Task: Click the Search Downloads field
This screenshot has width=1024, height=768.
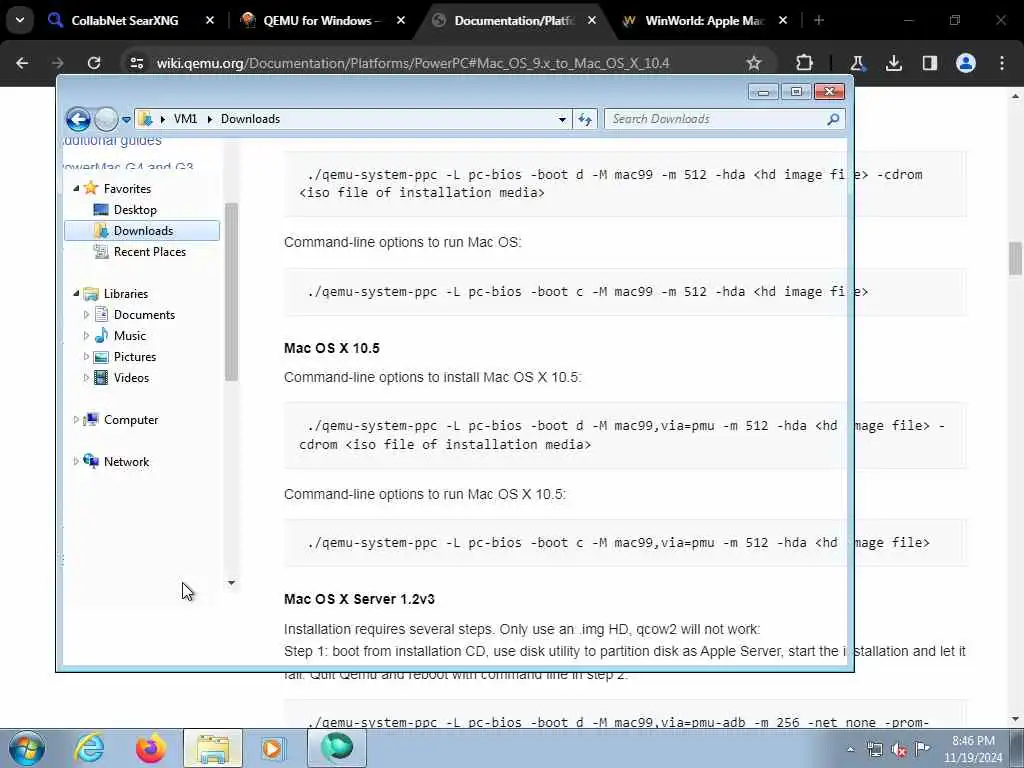Action: 725,119
